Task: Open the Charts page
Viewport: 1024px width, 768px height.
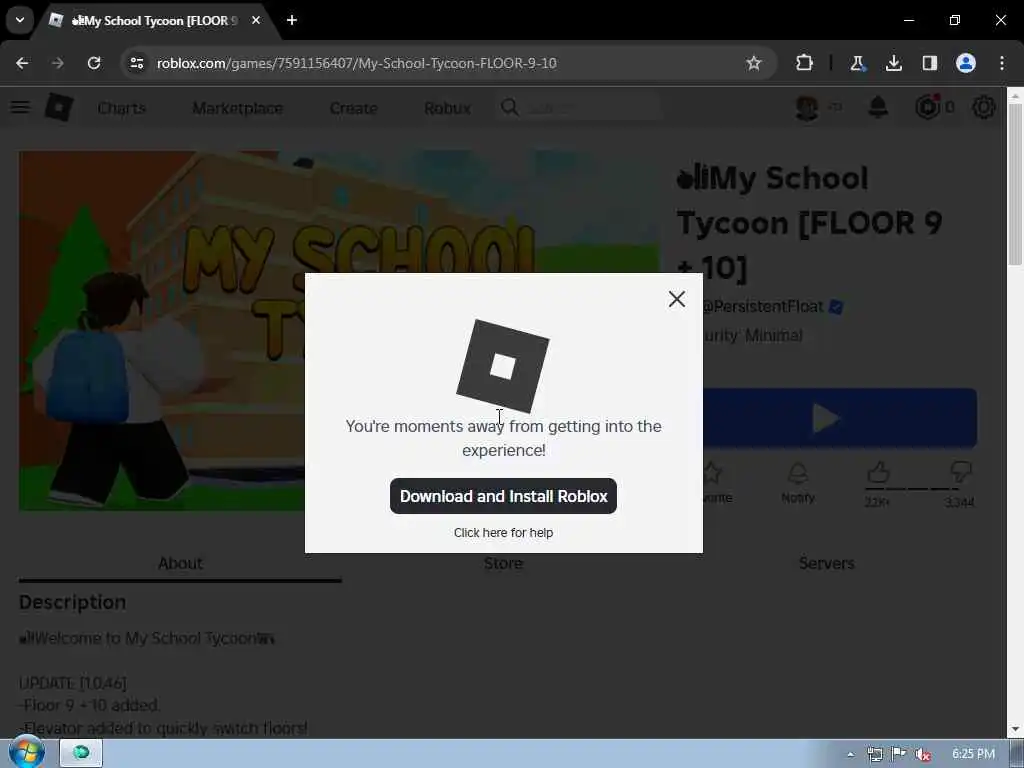Action: pyautogui.click(x=121, y=108)
